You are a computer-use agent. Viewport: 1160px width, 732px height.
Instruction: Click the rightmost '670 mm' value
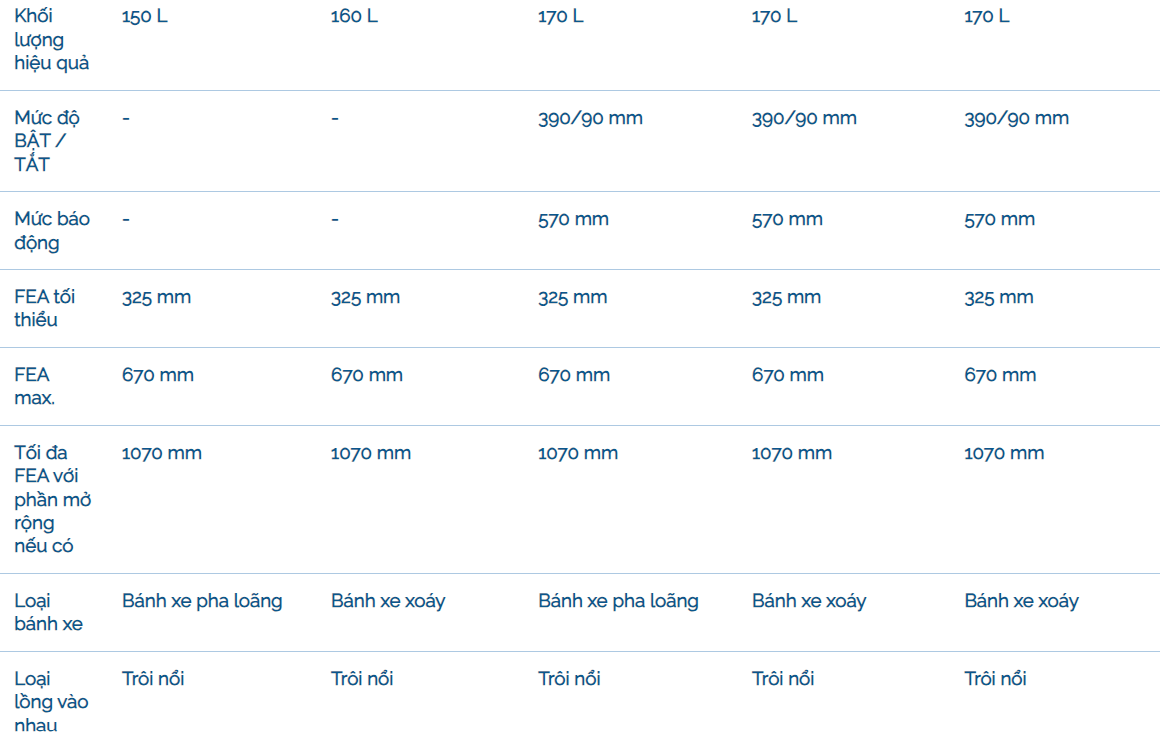pos(1000,375)
